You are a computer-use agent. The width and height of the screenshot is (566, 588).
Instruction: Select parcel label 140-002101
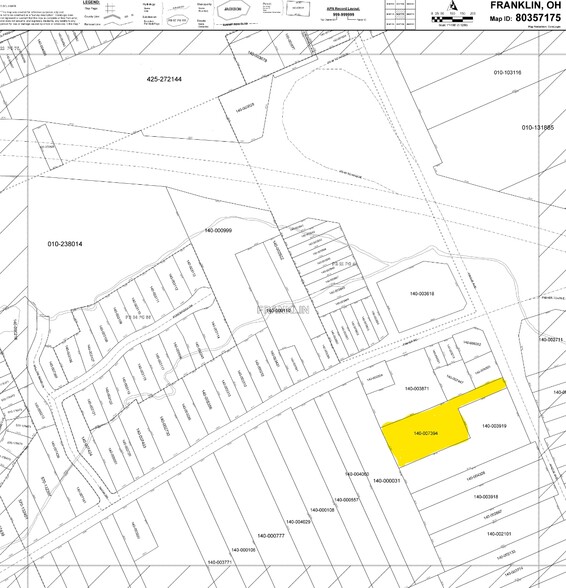[499, 534]
